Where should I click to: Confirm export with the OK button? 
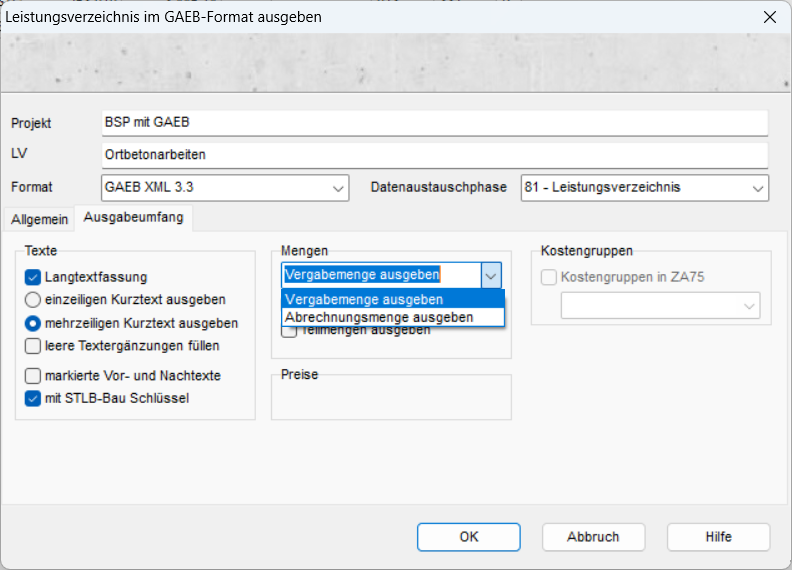coord(469,537)
